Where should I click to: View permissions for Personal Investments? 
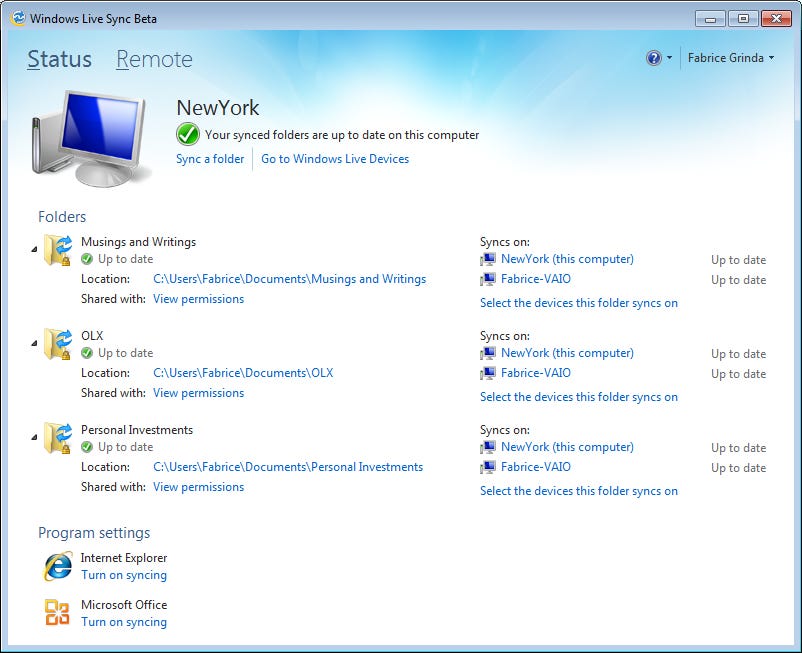tap(198, 487)
